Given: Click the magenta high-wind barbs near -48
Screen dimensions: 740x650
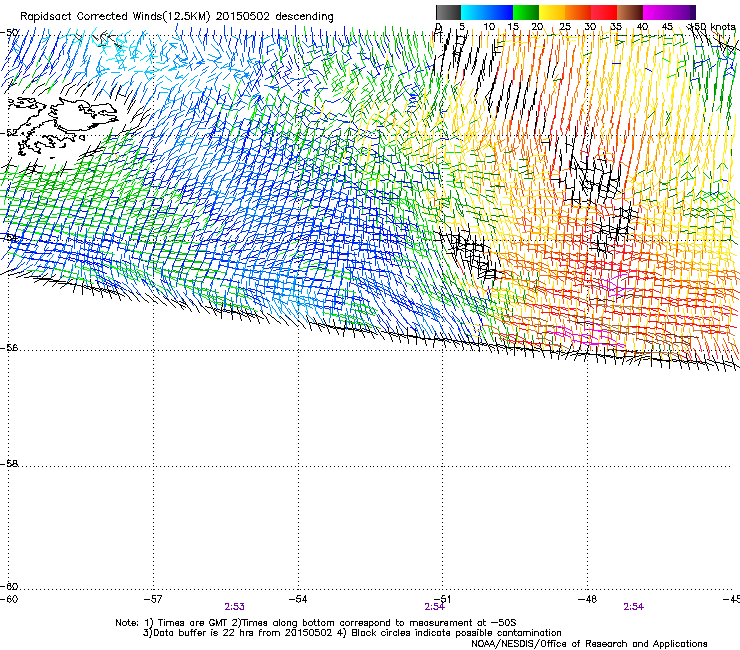Looking at the screenshot, I should 585,335.
